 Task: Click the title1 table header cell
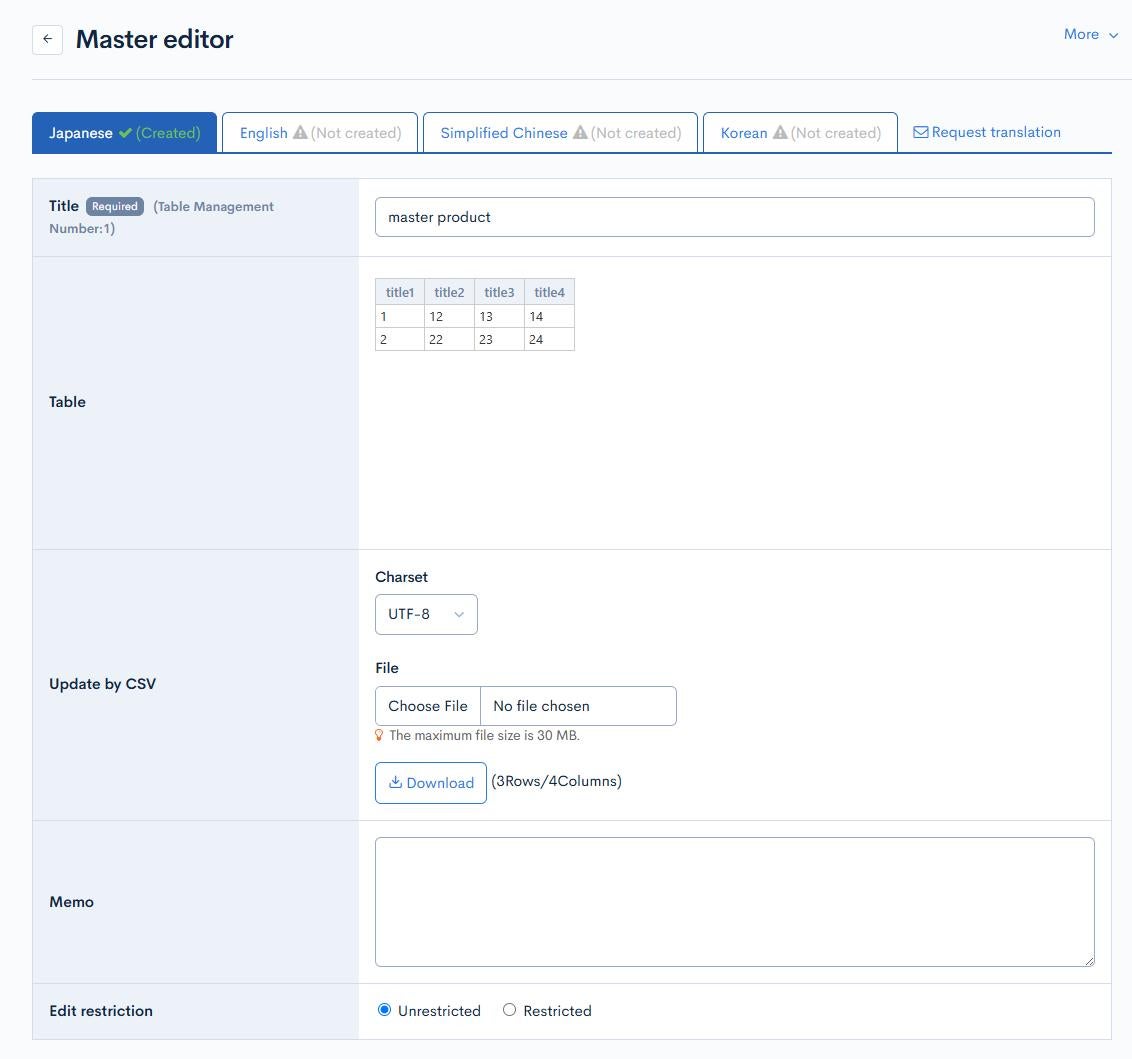click(400, 292)
